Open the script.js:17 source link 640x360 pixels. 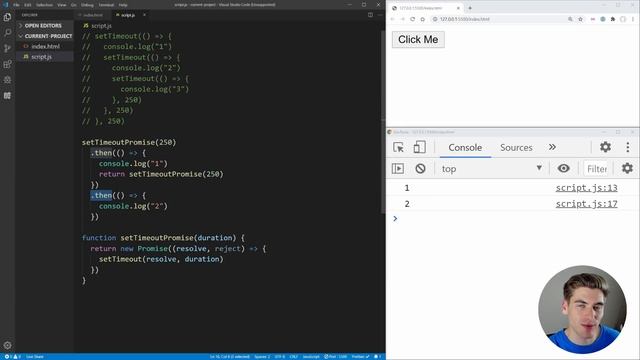coord(586,204)
